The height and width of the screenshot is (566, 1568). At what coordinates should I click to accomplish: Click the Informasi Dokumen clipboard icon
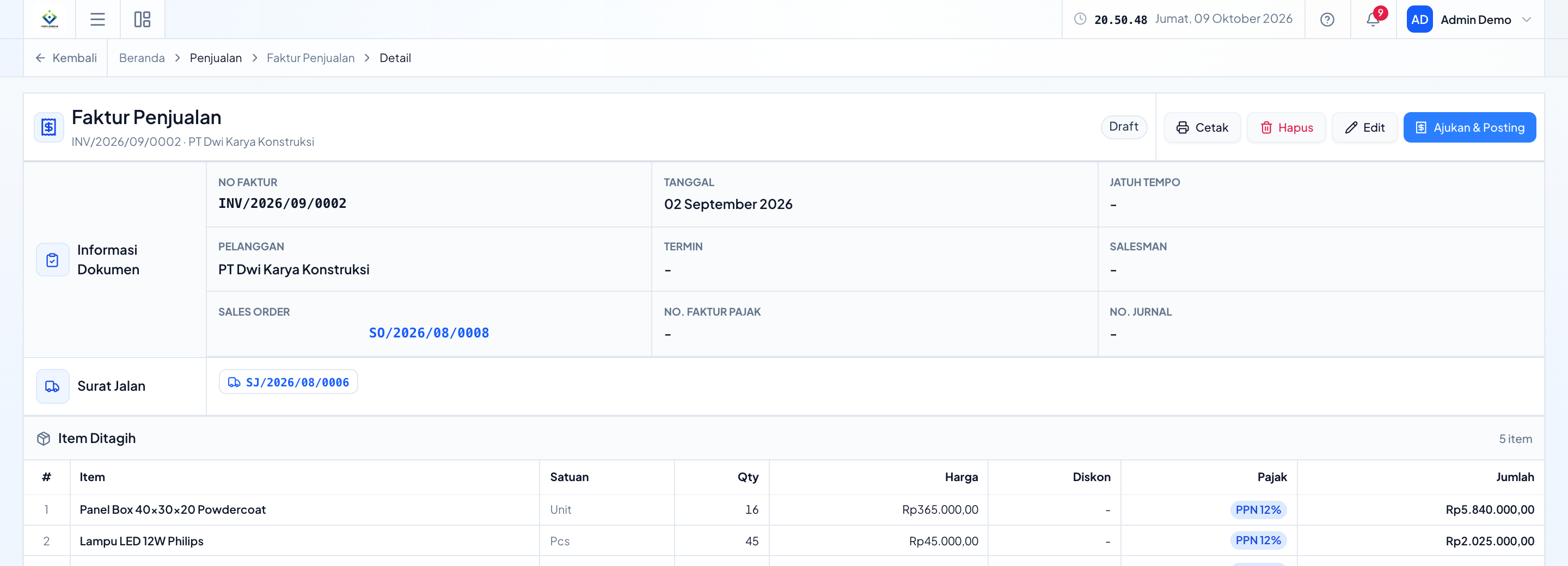click(52, 260)
